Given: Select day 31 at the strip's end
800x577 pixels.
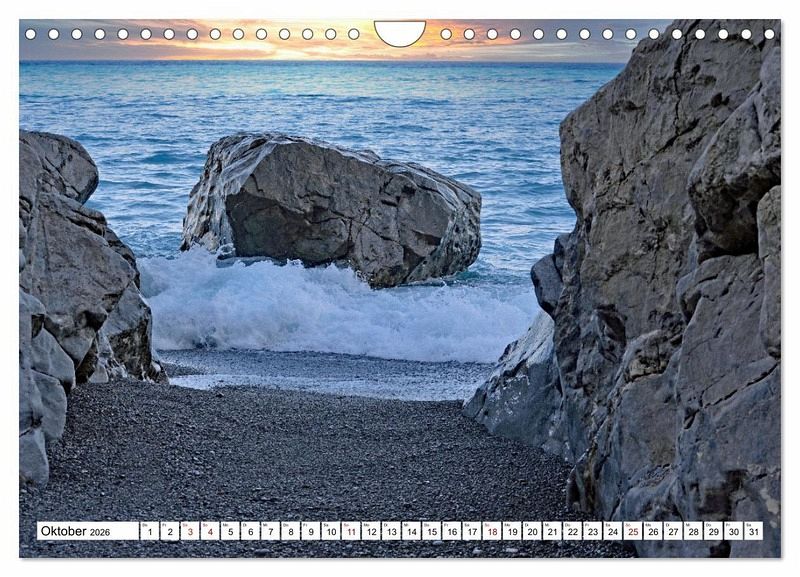Looking at the screenshot, I should (752, 531).
